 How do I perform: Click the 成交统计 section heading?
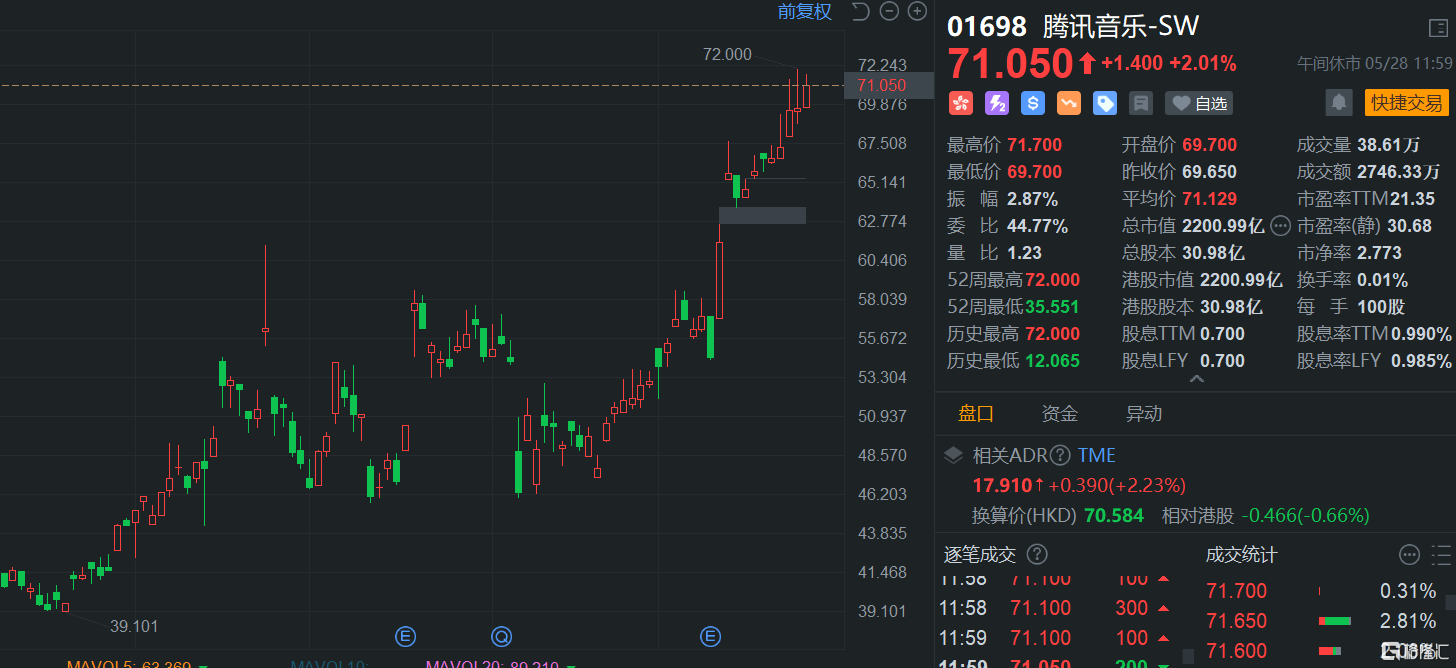[x=1242, y=554]
